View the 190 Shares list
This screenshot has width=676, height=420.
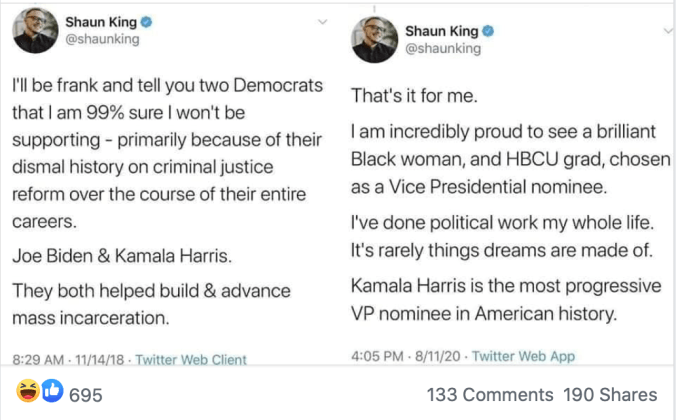coord(611,394)
